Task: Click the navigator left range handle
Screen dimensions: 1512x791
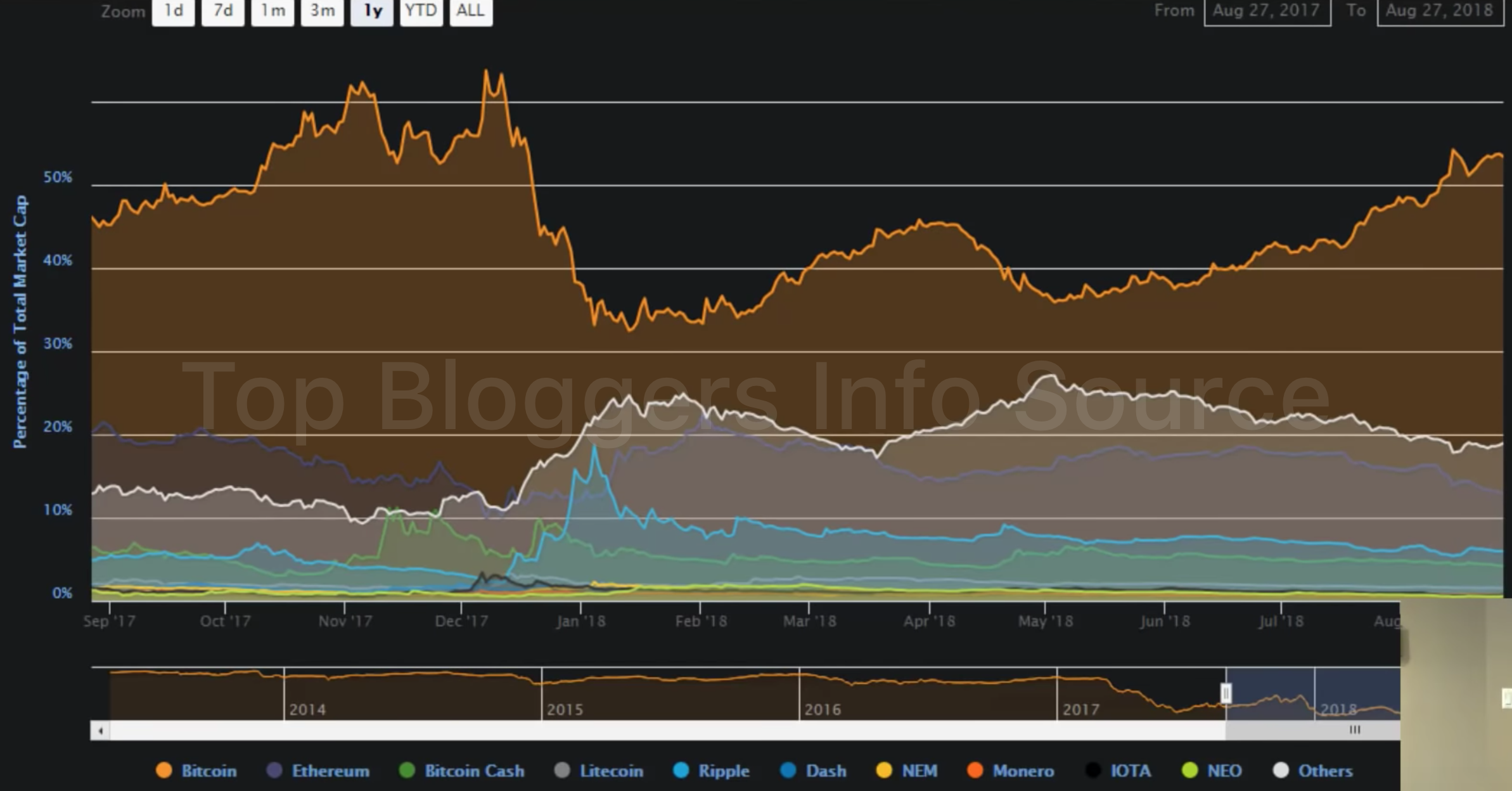Action: (1226, 693)
